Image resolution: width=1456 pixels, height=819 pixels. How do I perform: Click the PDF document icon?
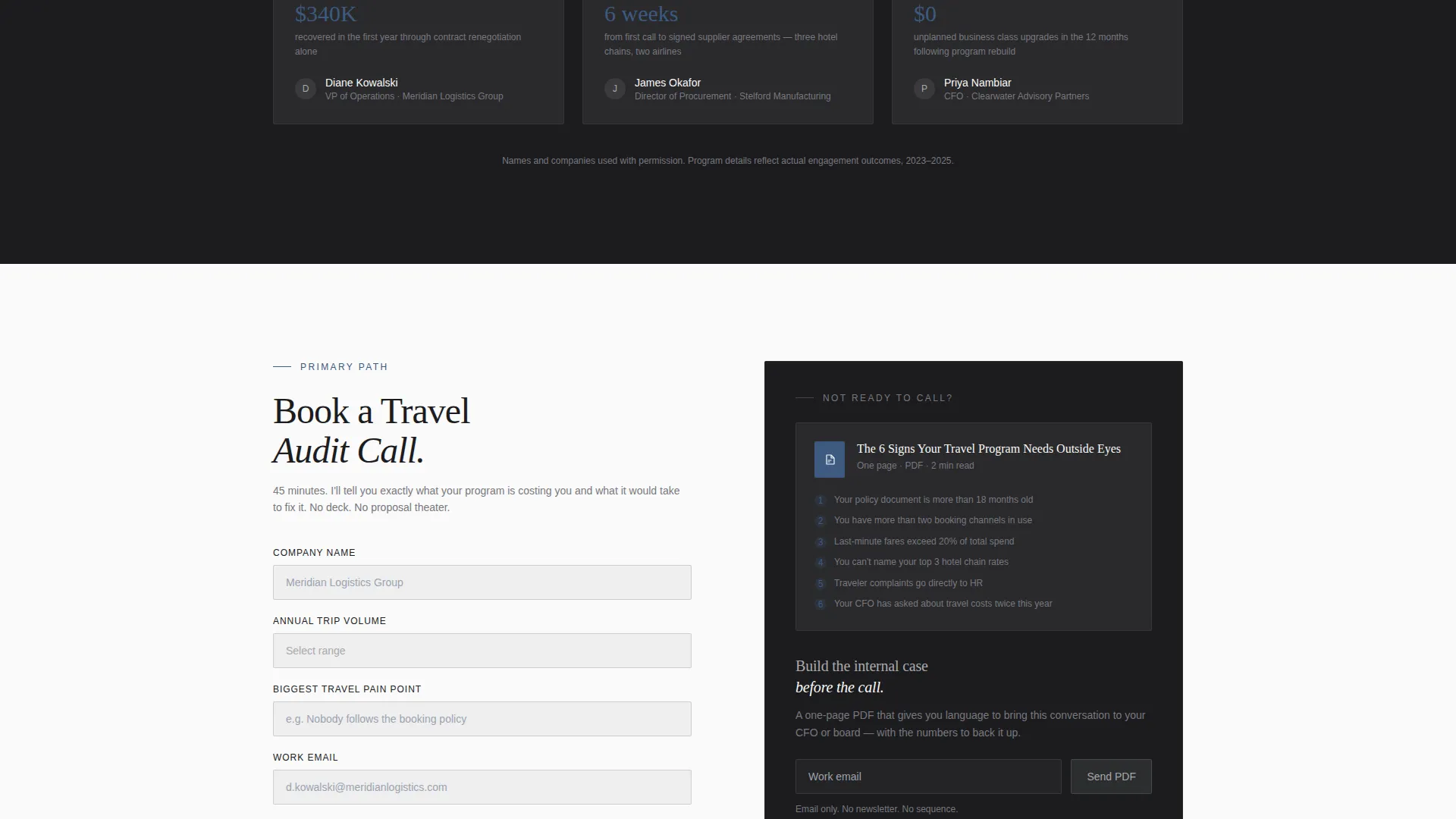[829, 460]
